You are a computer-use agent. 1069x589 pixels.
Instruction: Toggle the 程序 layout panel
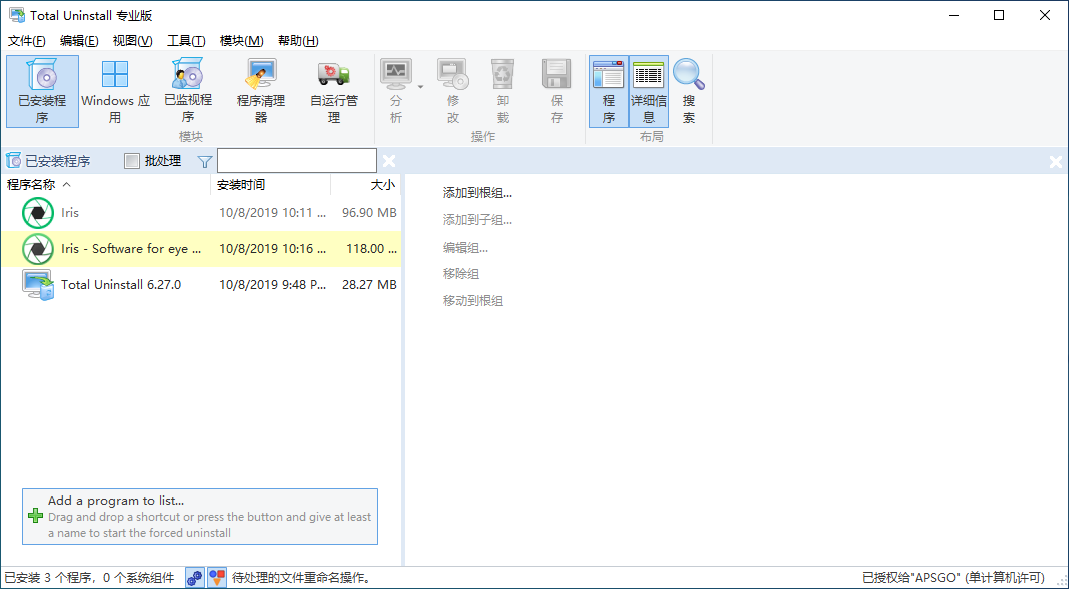609,91
